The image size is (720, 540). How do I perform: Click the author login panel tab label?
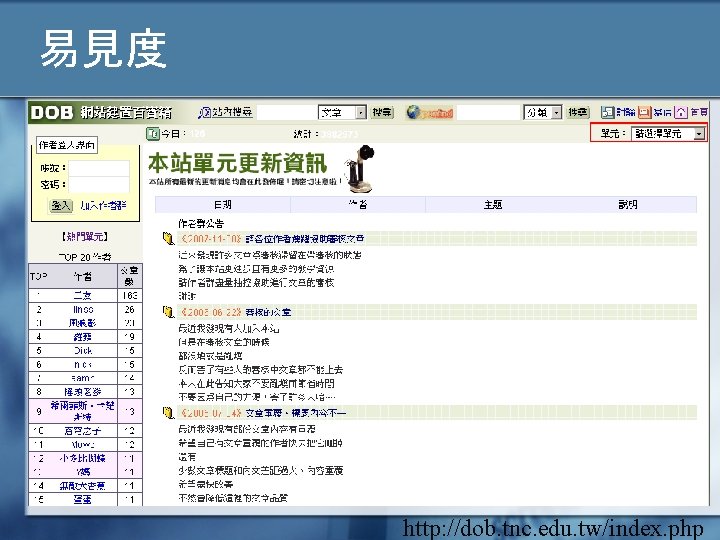click(67, 145)
